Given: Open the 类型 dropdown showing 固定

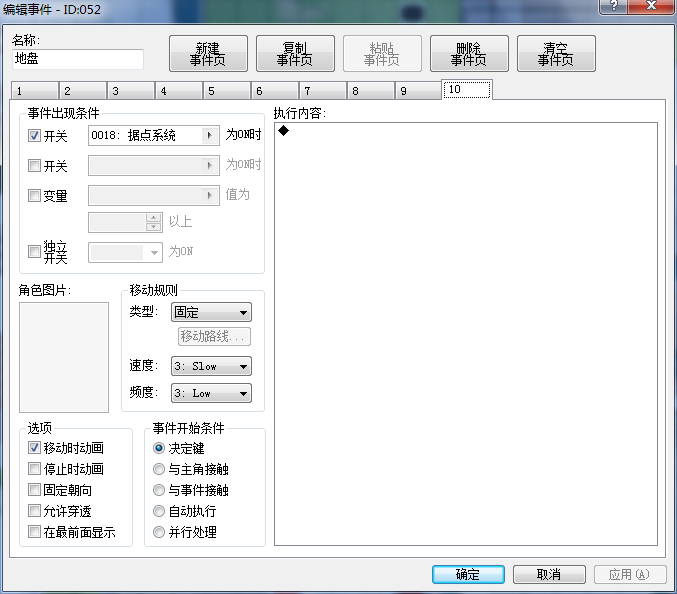Looking at the screenshot, I should [211, 312].
